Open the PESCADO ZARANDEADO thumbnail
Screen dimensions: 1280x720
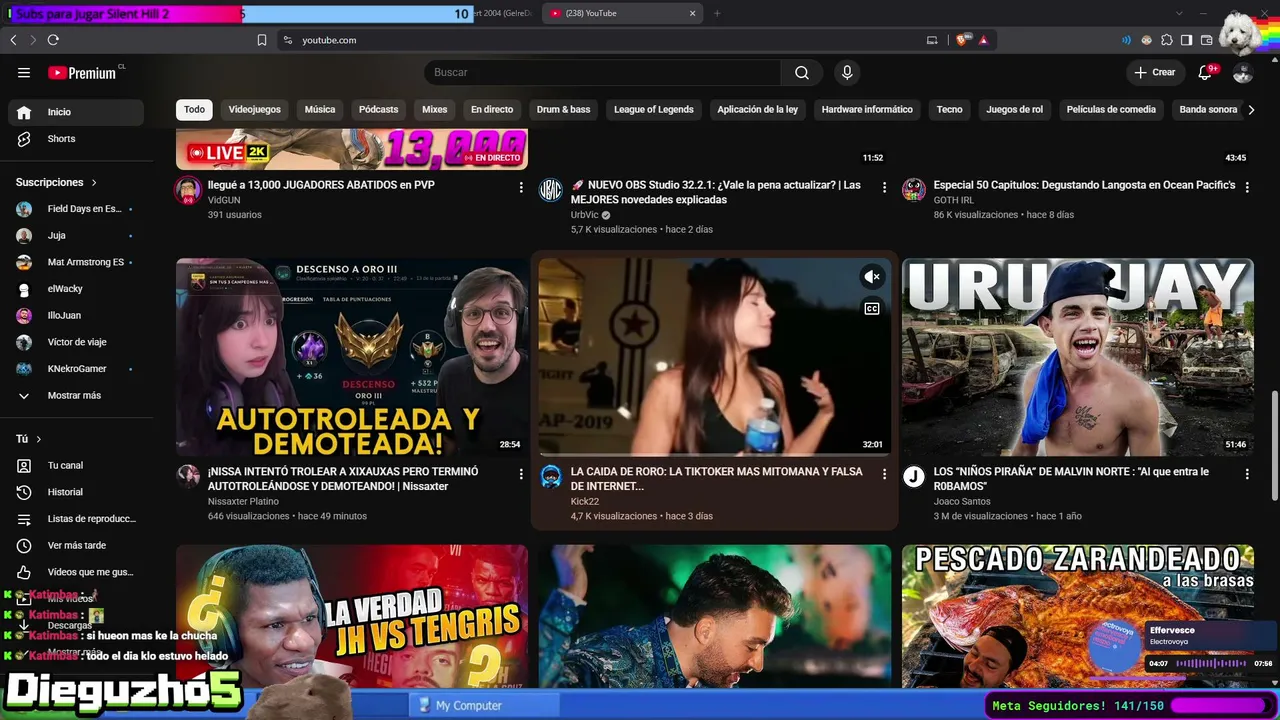[x=1078, y=616]
